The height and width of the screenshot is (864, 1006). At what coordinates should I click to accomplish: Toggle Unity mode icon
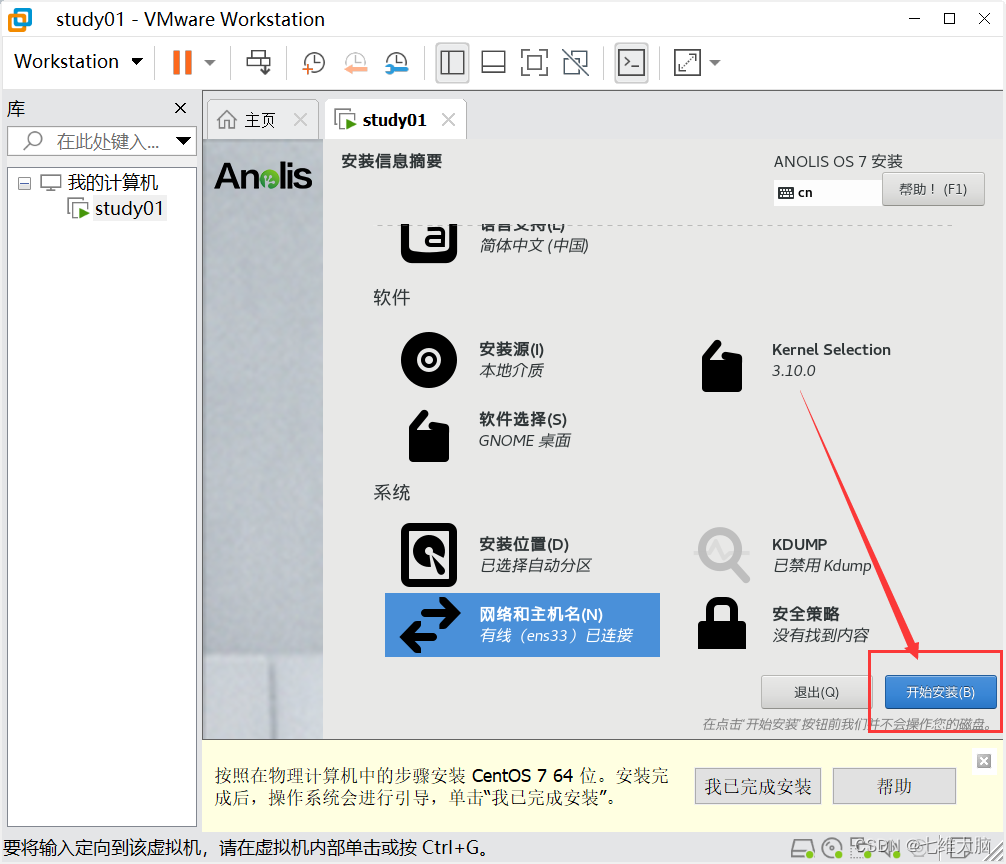coord(575,63)
